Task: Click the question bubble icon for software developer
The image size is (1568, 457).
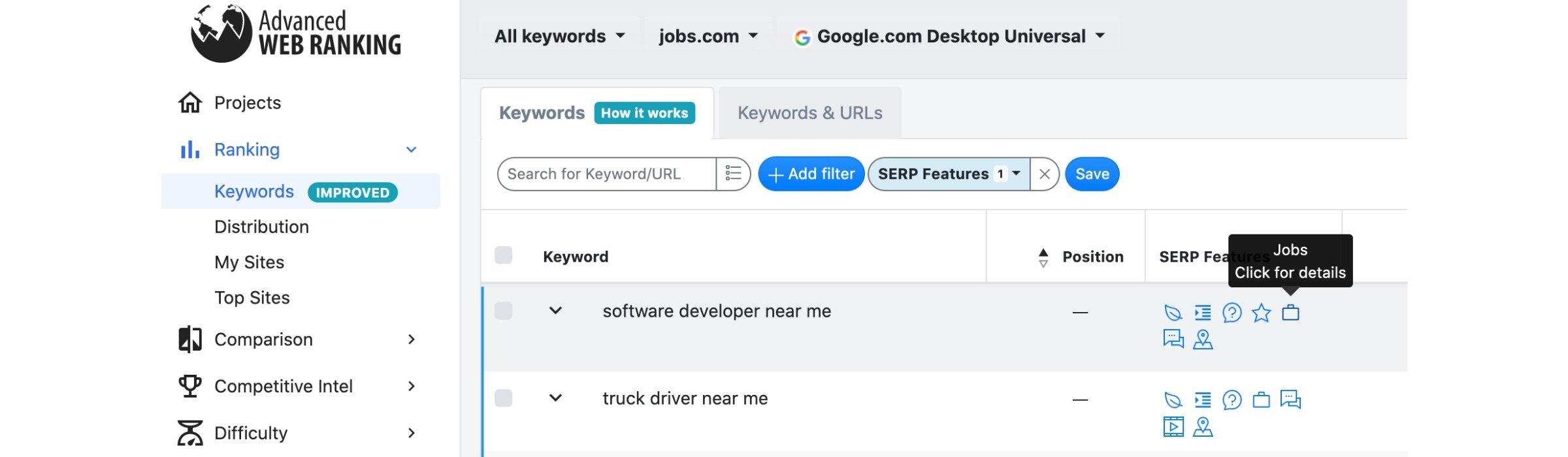Action: [1232, 313]
